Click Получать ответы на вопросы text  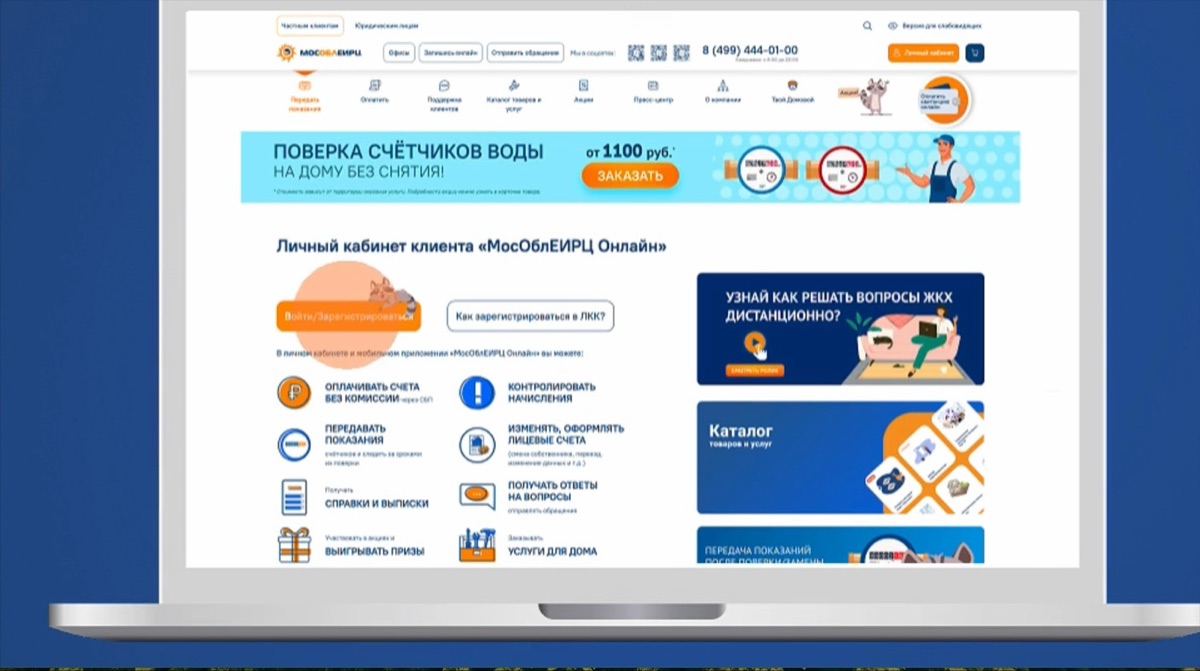click(553, 491)
